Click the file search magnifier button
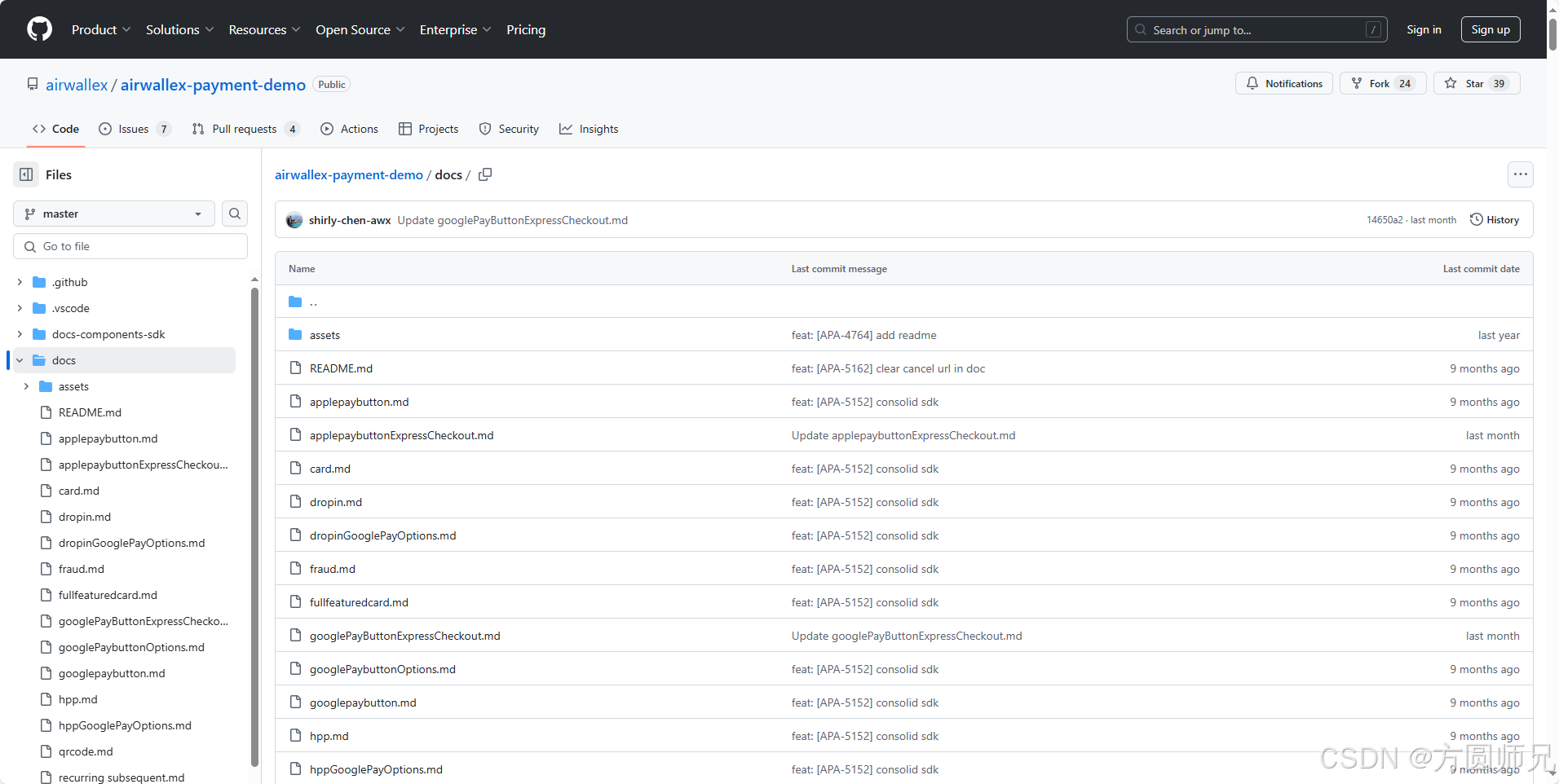 coord(235,214)
